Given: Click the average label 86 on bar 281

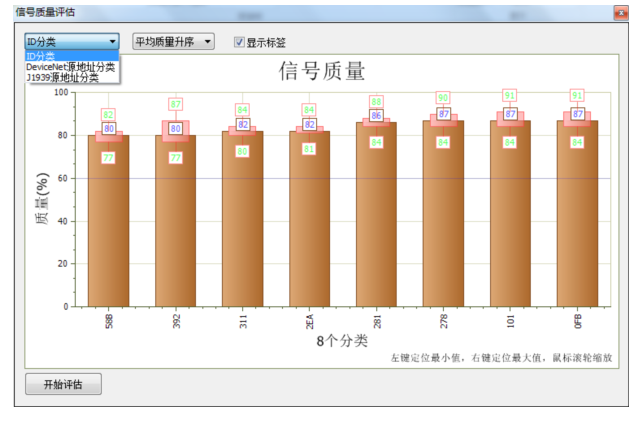Looking at the screenshot, I should click(x=376, y=115).
